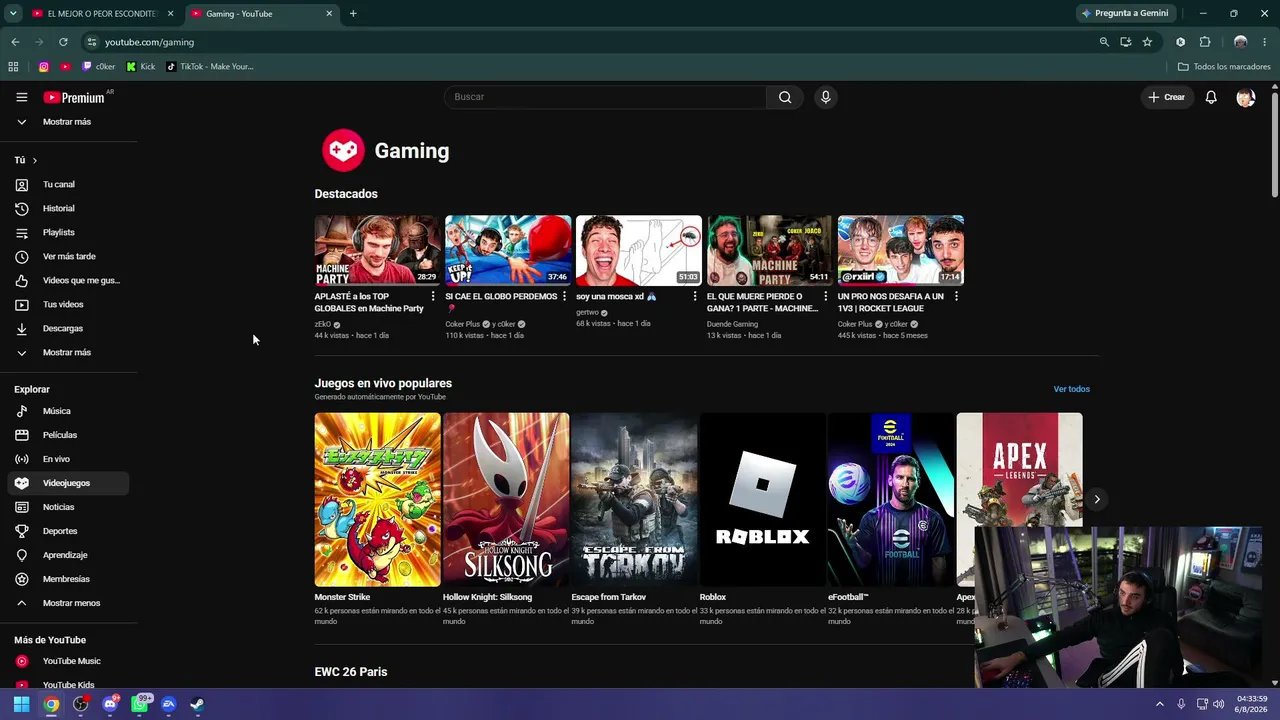This screenshot has height=720, width=1280.
Task: Click Pregunta a Gemini button
Action: pos(1125,14)
